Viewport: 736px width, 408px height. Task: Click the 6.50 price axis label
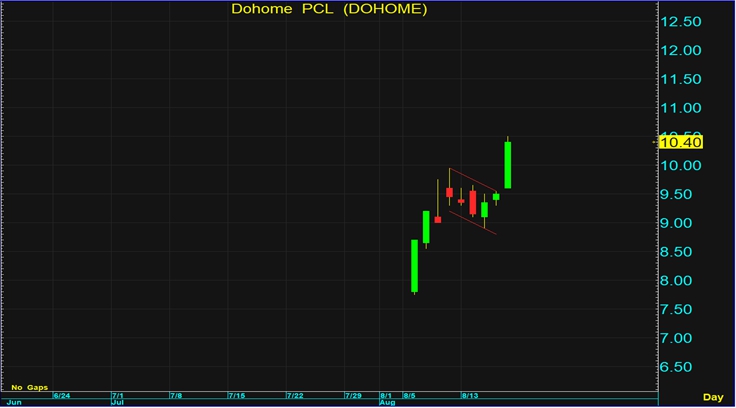[676, 367]
